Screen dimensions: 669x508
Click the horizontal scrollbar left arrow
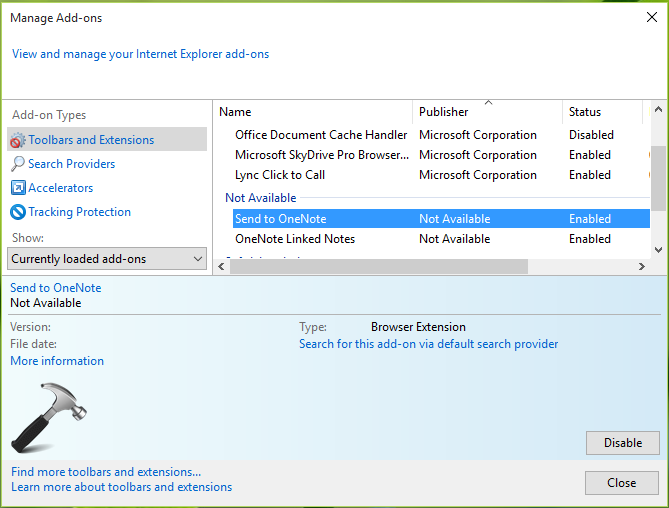pos(221,267)
